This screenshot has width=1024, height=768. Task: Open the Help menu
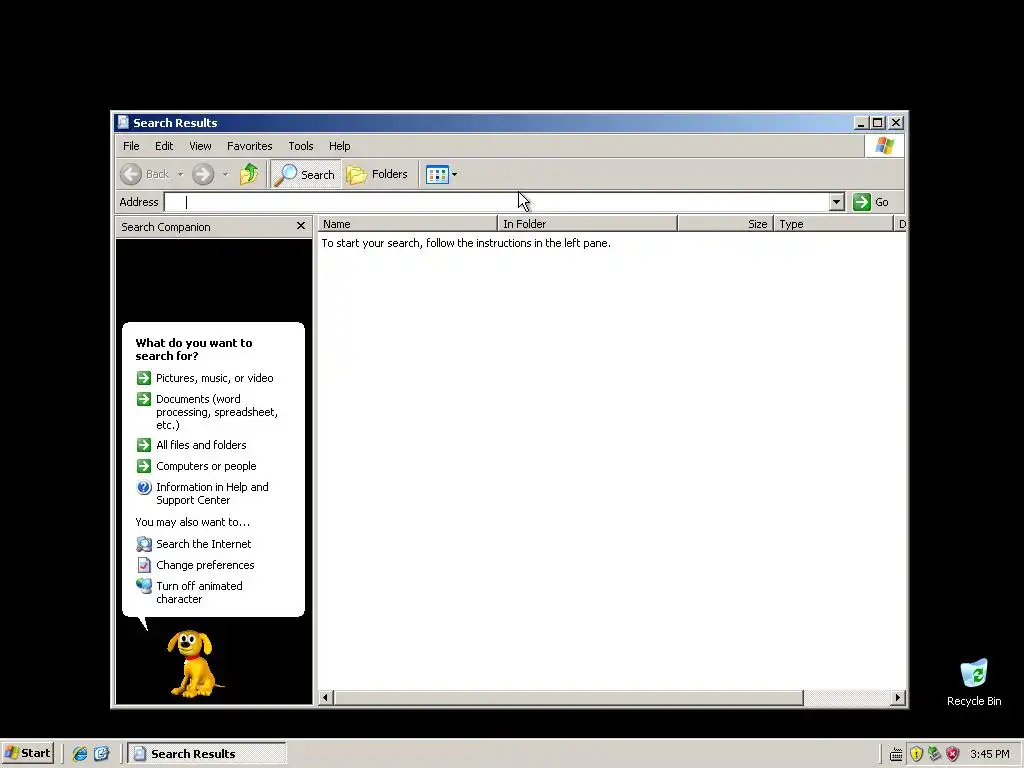[x=340, y=146]
